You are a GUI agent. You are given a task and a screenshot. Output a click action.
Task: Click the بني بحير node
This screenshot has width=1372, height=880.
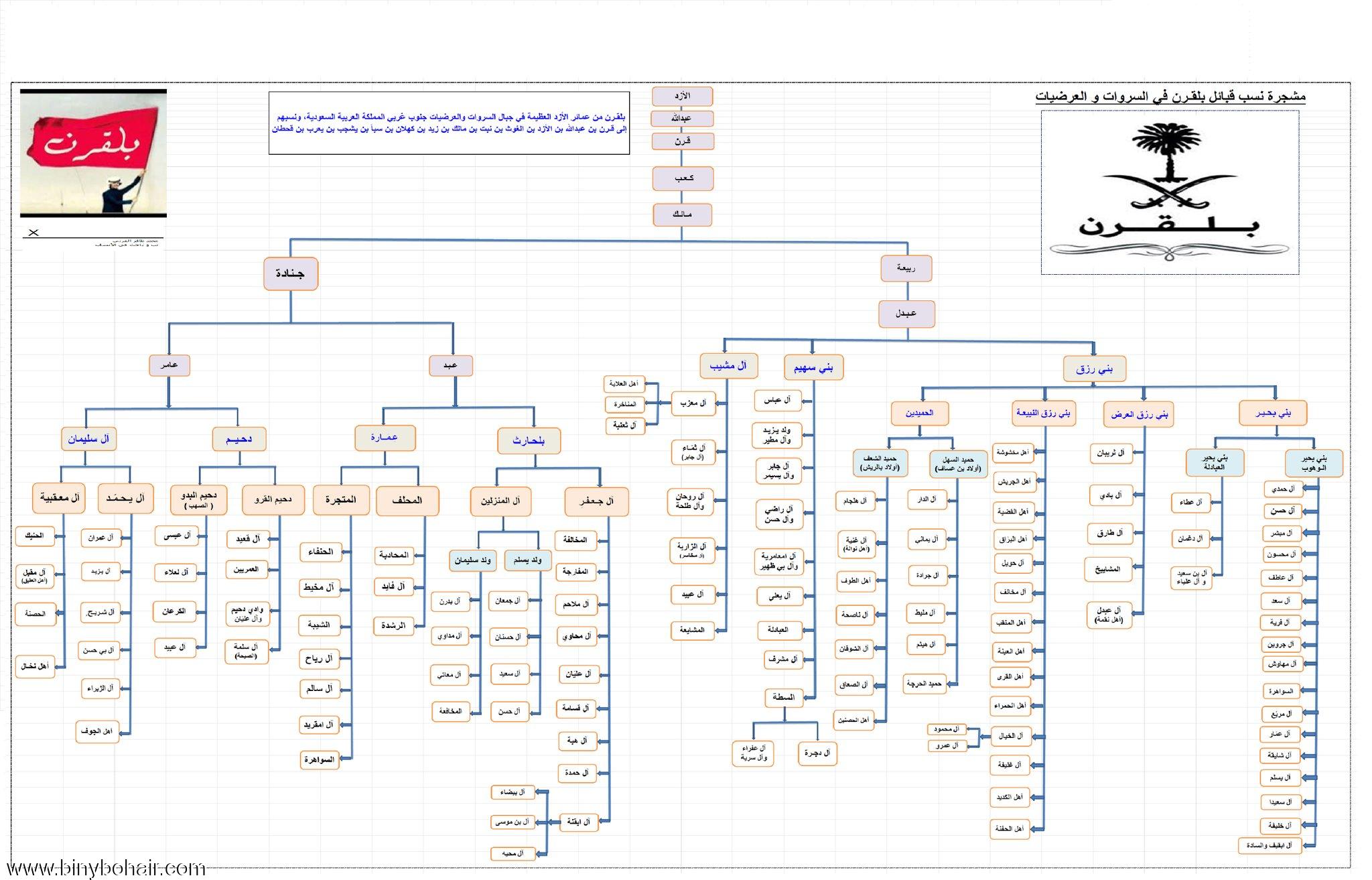click(1273, 414)
